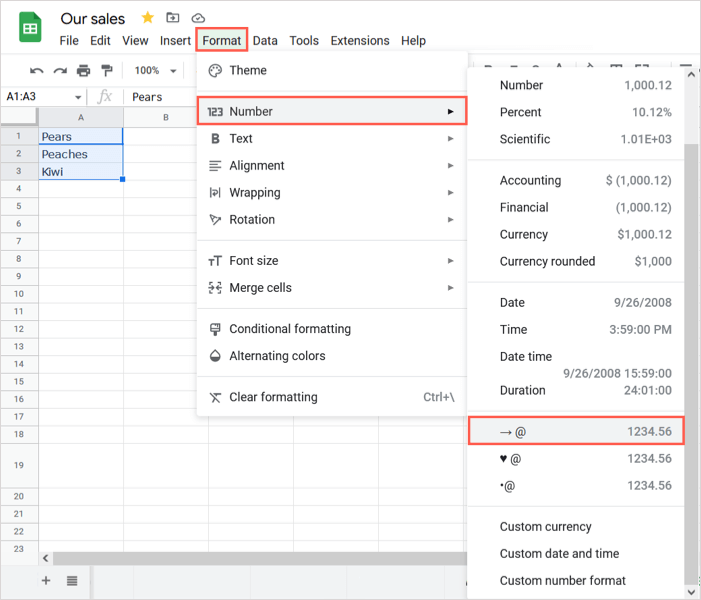This screenshot has height=600, width=701.
Task: Click the redo icon in toolbar
Action: click(x=60, y=71)
